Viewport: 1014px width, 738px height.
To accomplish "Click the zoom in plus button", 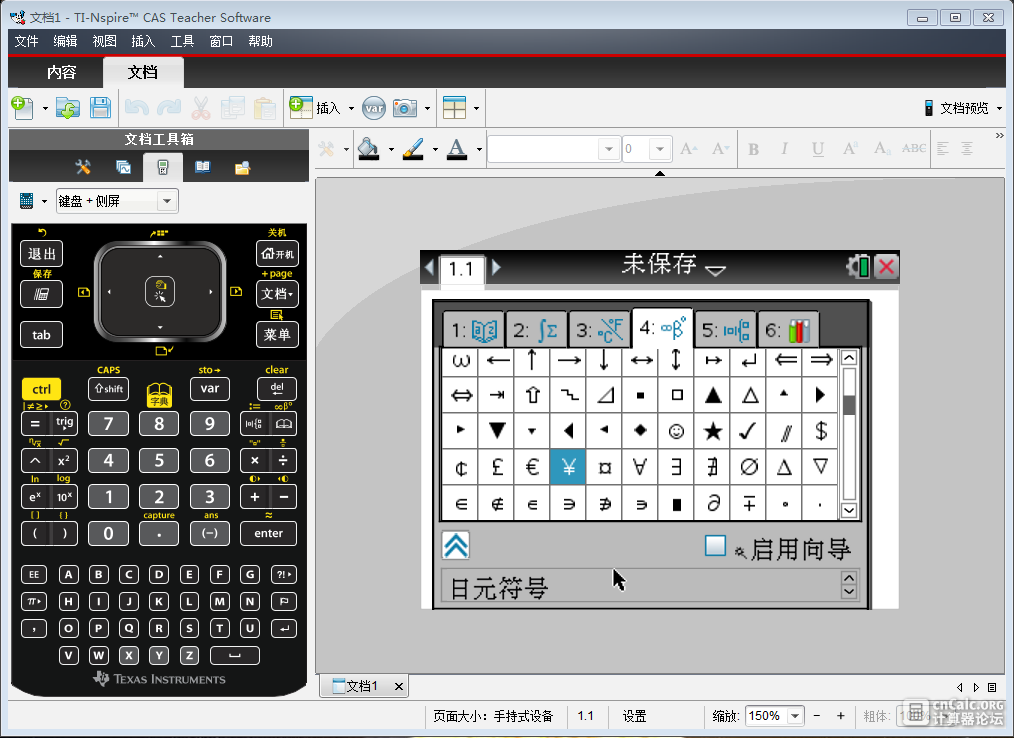I will point(840,716).
